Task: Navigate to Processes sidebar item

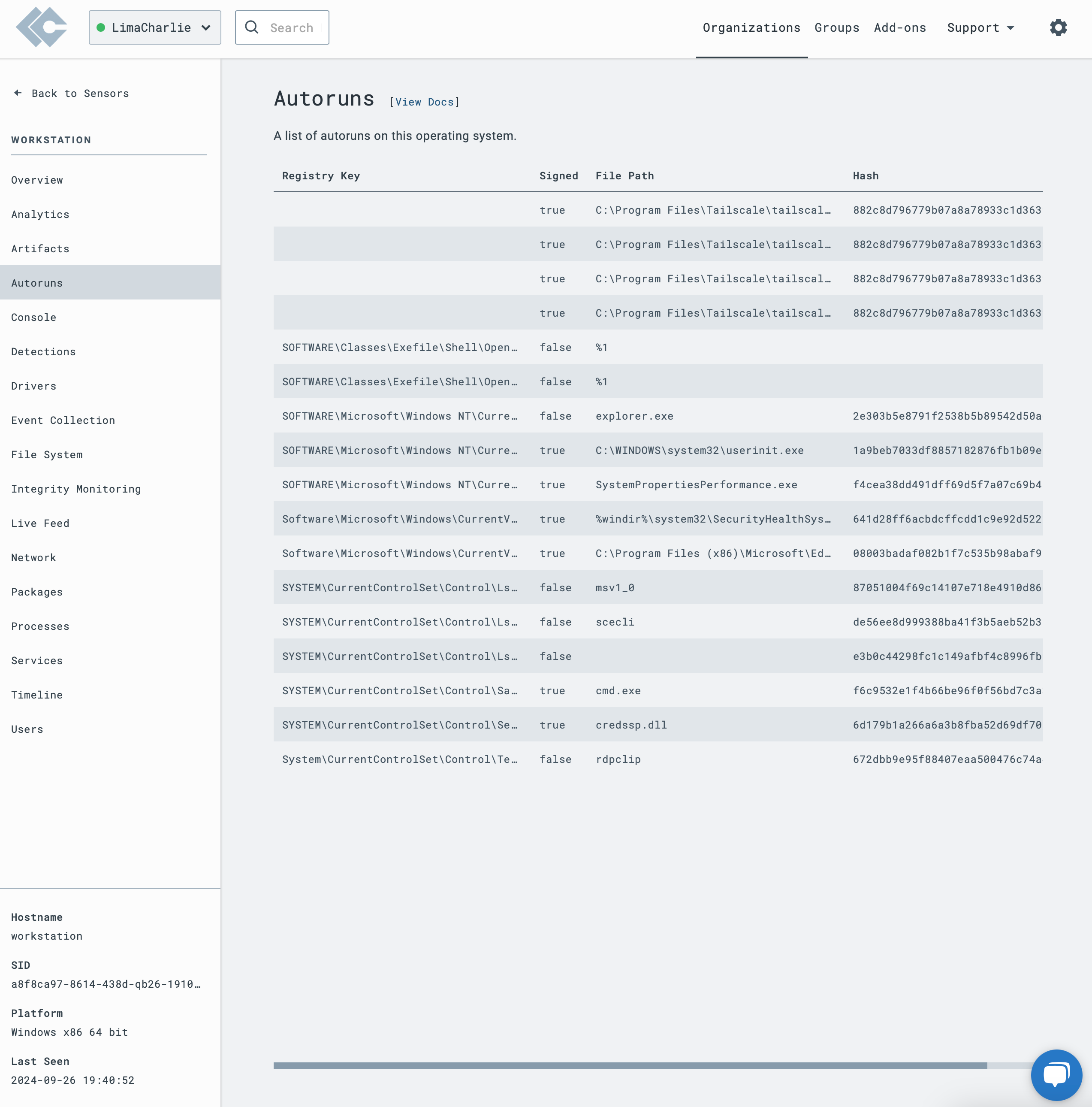Action: (40, 625)
